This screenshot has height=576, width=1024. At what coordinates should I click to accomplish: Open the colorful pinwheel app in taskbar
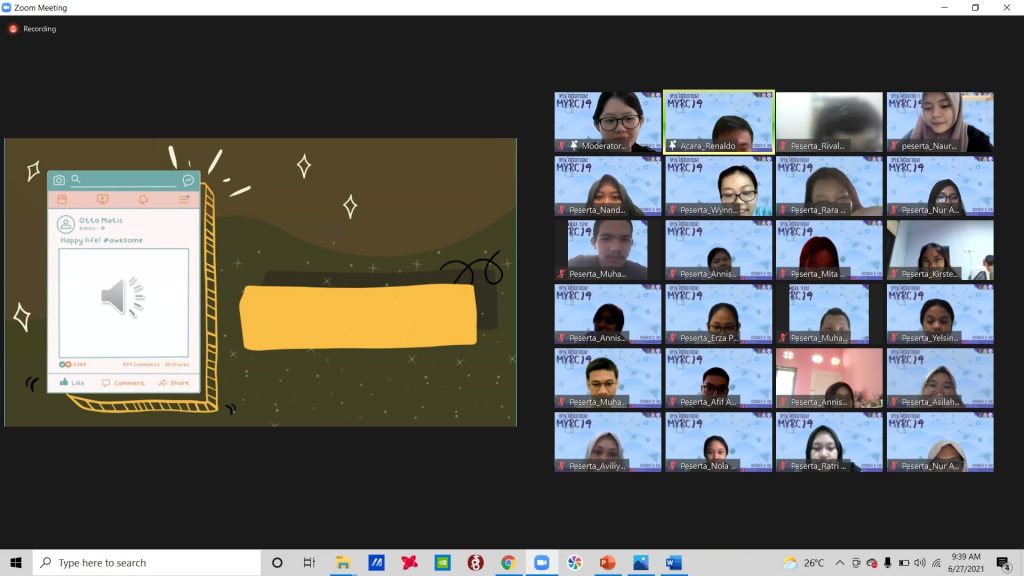point(574,562)
